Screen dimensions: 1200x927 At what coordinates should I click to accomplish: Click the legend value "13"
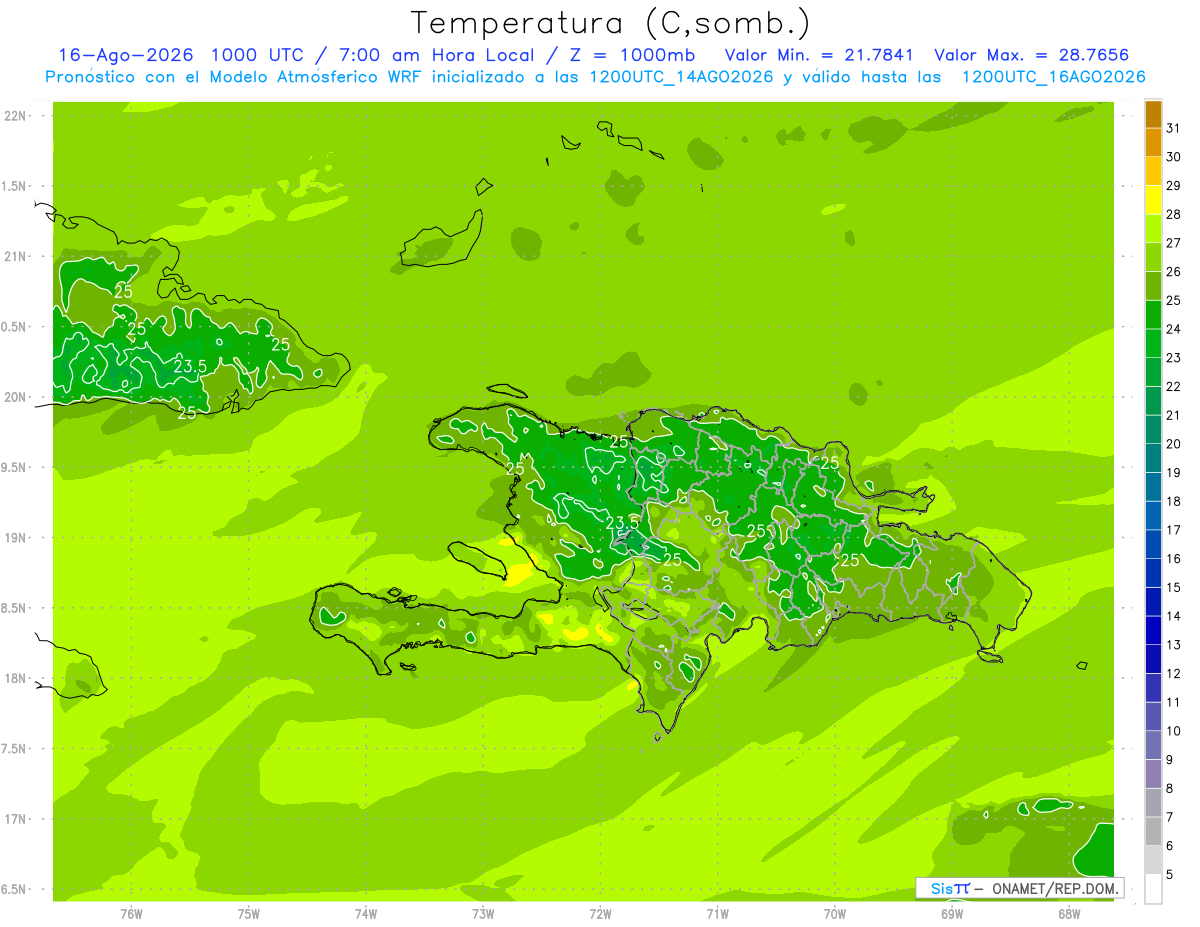[x=1173, y=645]
